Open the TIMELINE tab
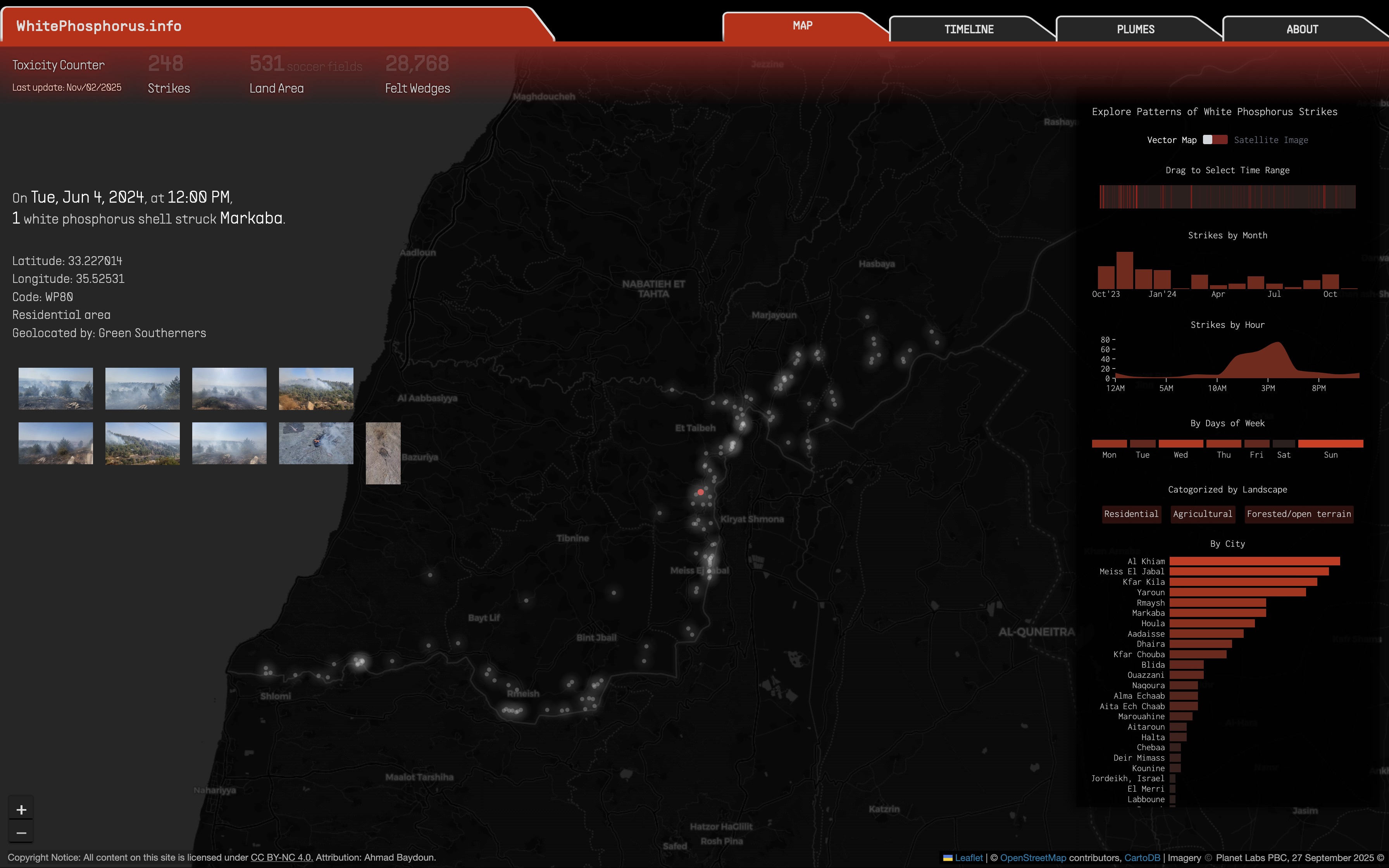 (x=968, y=29)
